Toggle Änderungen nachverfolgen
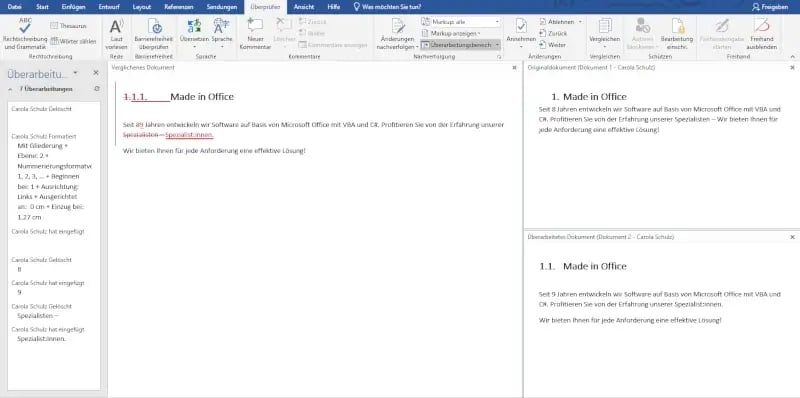This screenshot has height=398, width=800. point(397,34)
